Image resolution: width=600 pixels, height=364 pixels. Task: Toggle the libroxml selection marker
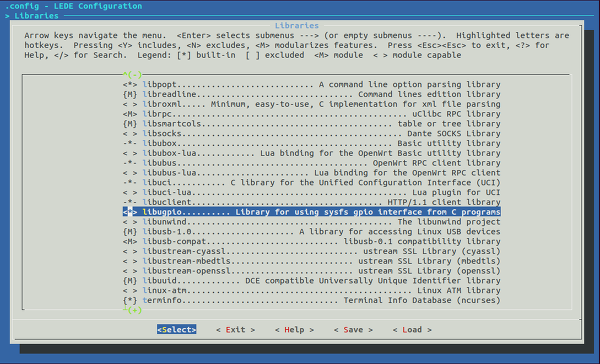130,104
